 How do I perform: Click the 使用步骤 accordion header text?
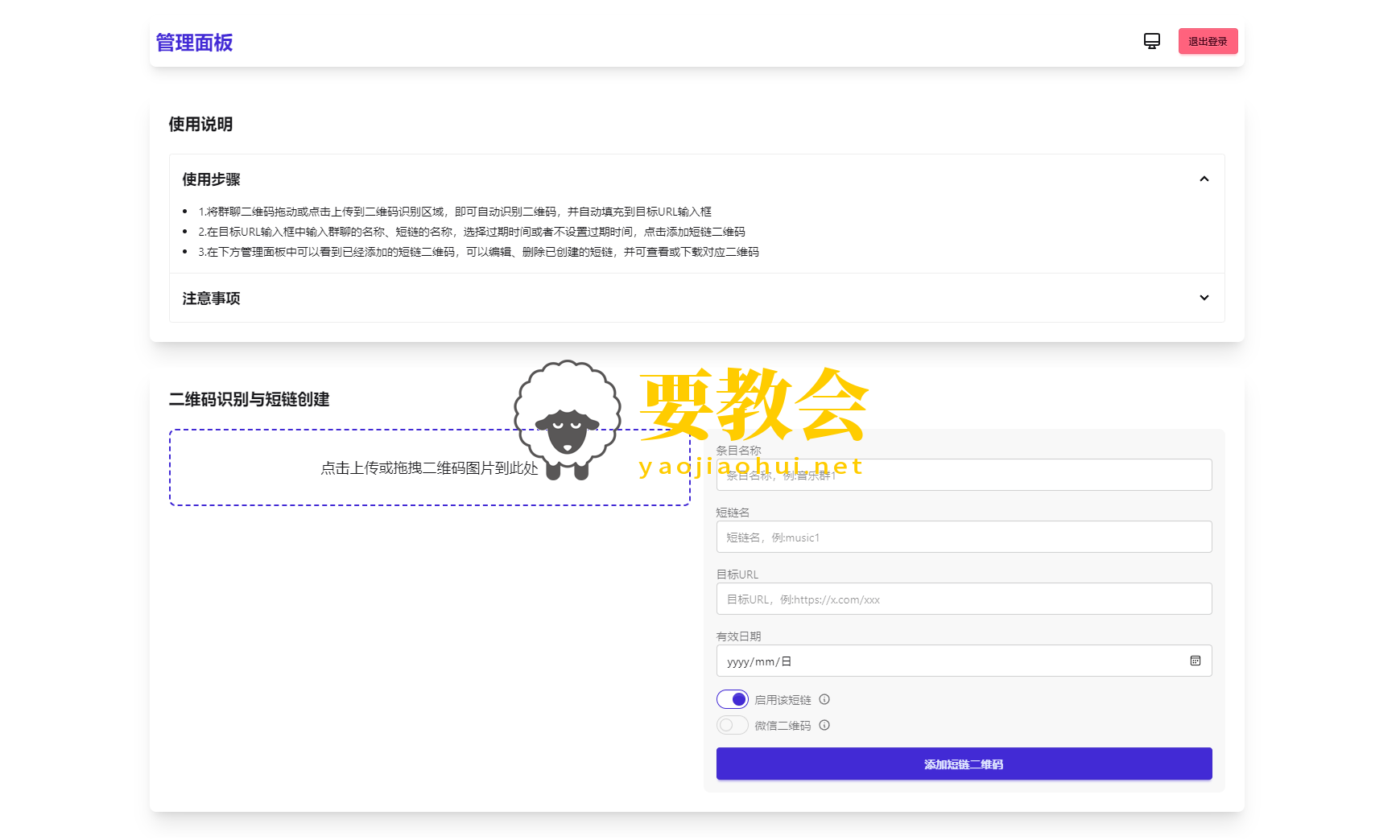(211, 179)
